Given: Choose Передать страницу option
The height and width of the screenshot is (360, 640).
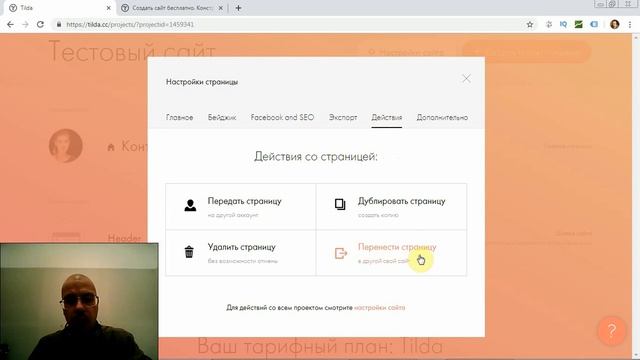Looking at the screenshot, I should 240,207.
